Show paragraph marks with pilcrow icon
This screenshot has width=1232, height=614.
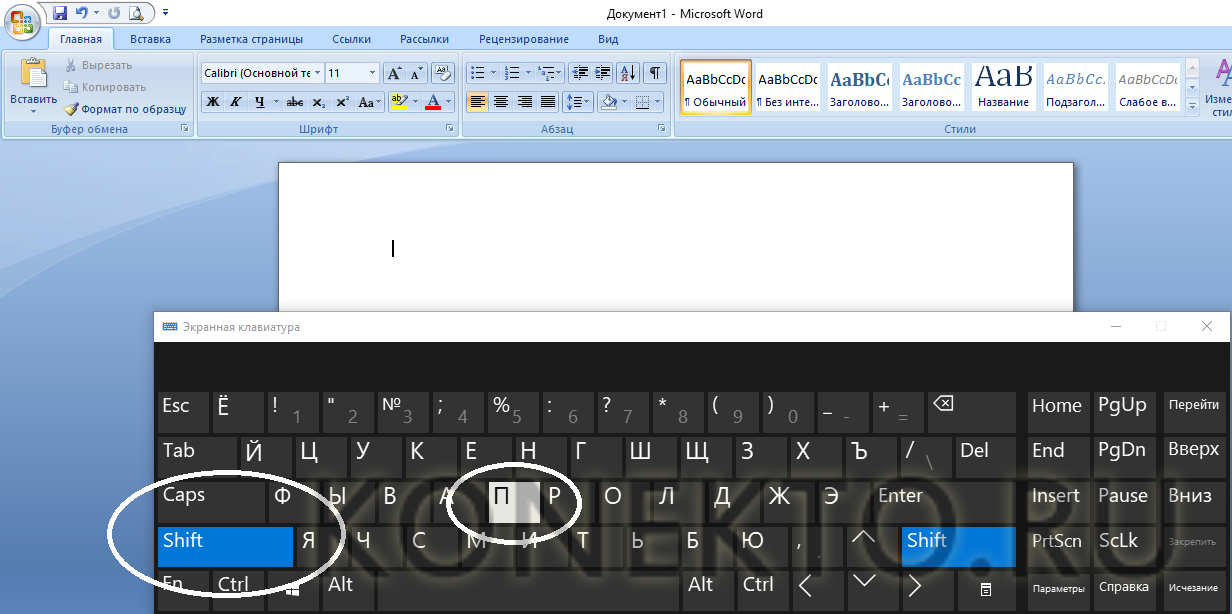tap(655, 73)
